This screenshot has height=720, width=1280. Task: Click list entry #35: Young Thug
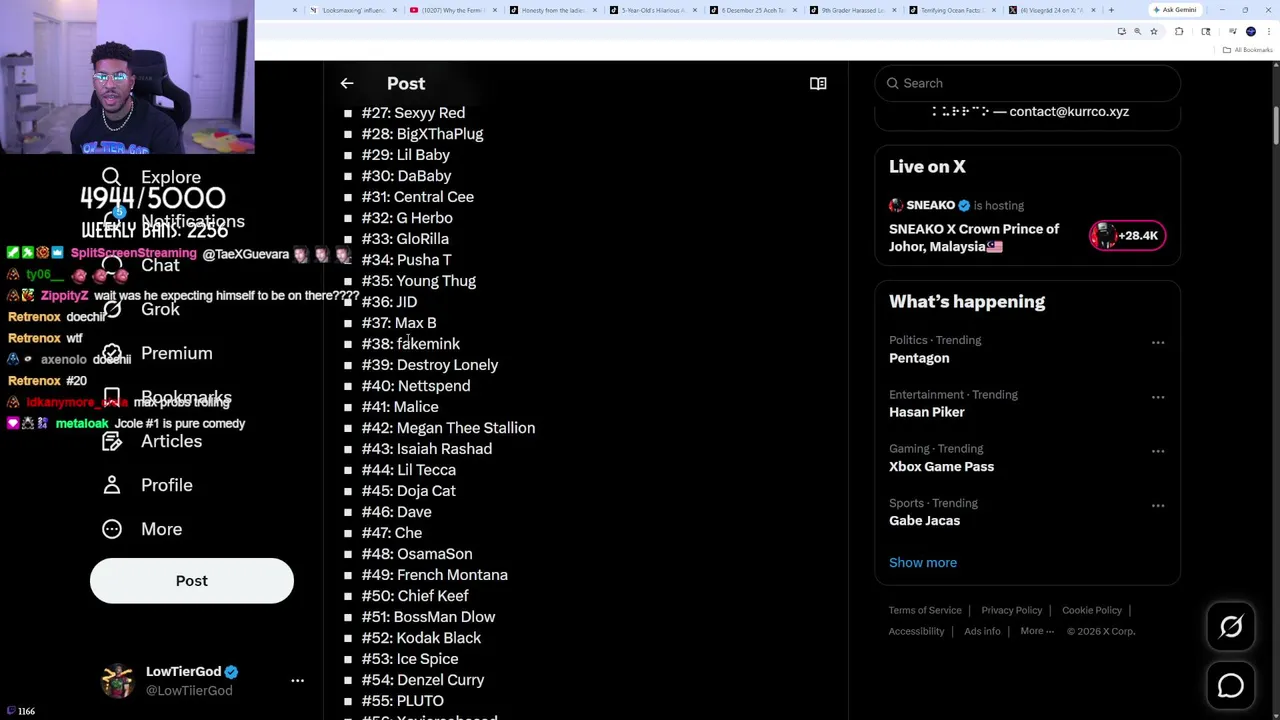pos(419,281)
